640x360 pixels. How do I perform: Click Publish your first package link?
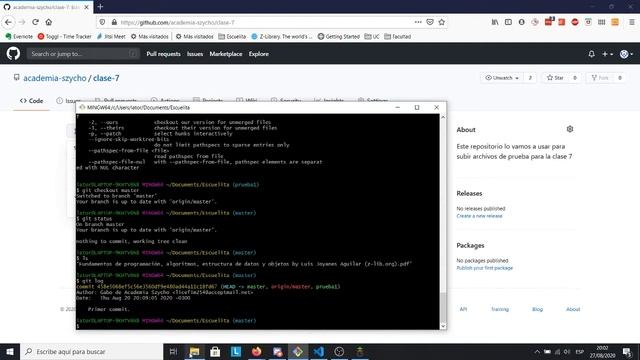(484, 268)
